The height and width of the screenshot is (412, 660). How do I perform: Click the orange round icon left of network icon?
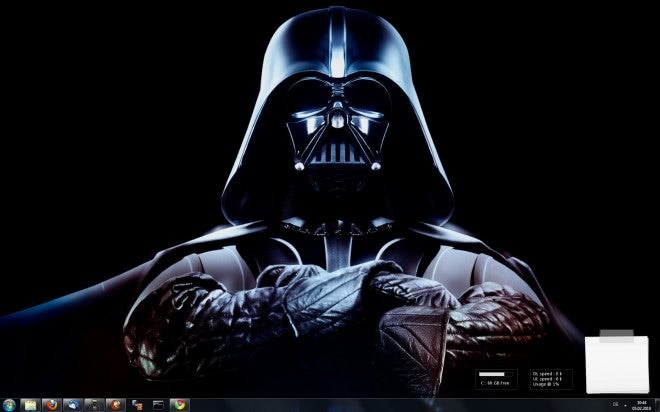[116, 405]
